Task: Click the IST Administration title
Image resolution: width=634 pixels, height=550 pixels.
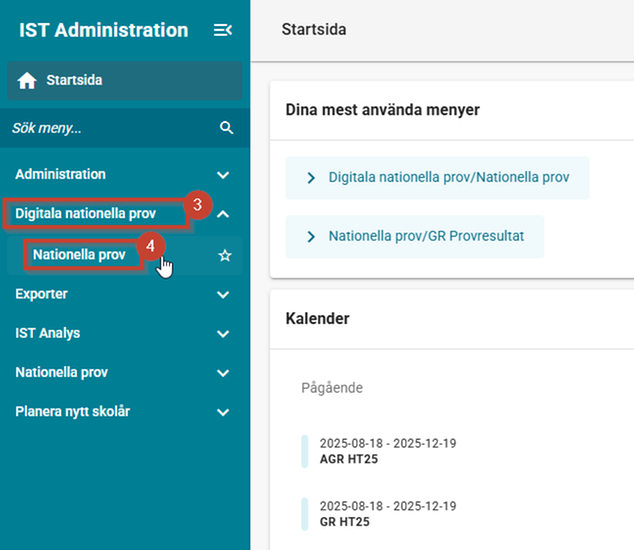Action: (104, 30)
